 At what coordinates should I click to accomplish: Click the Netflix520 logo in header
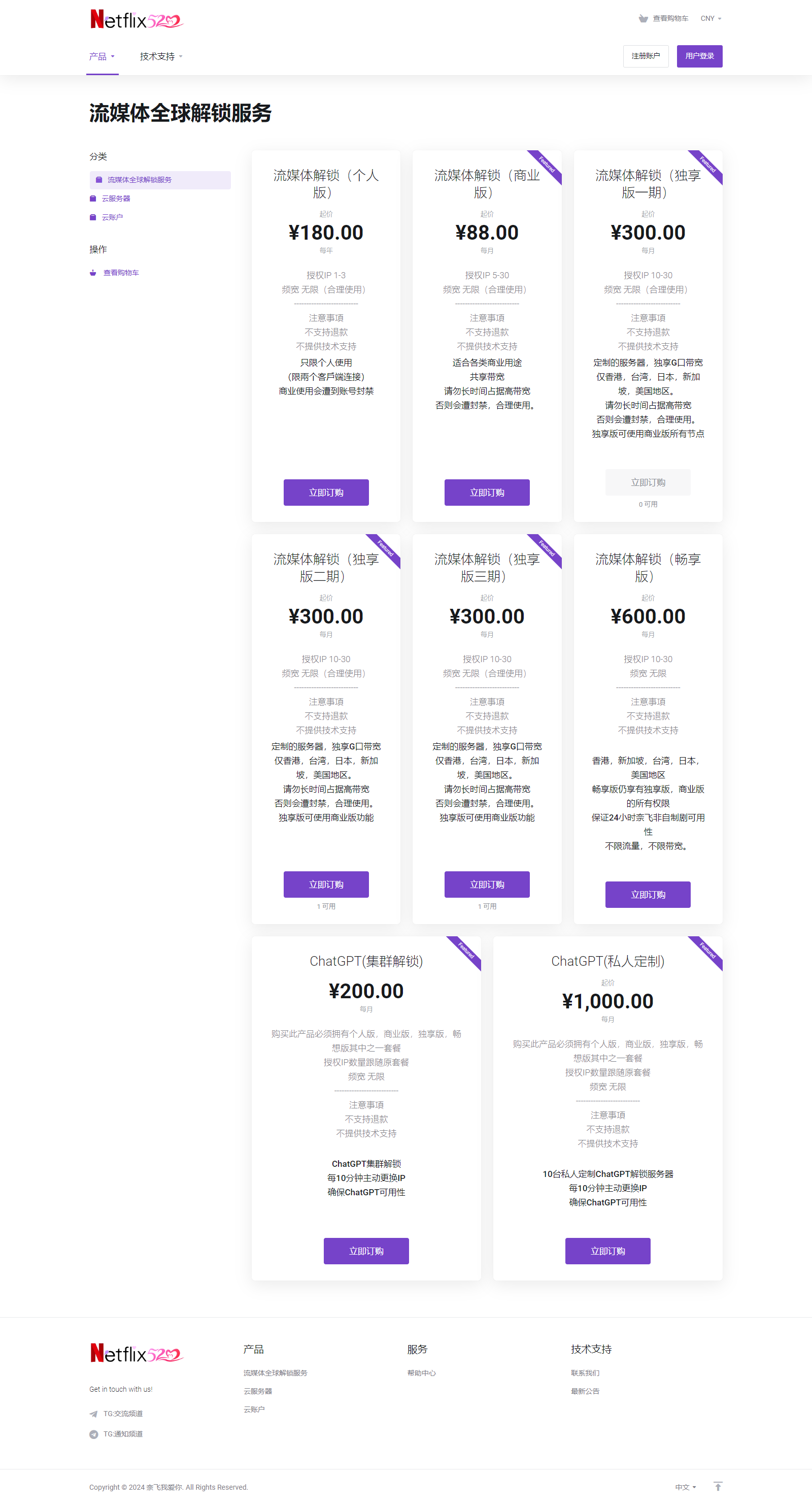[x=137, y=20]
